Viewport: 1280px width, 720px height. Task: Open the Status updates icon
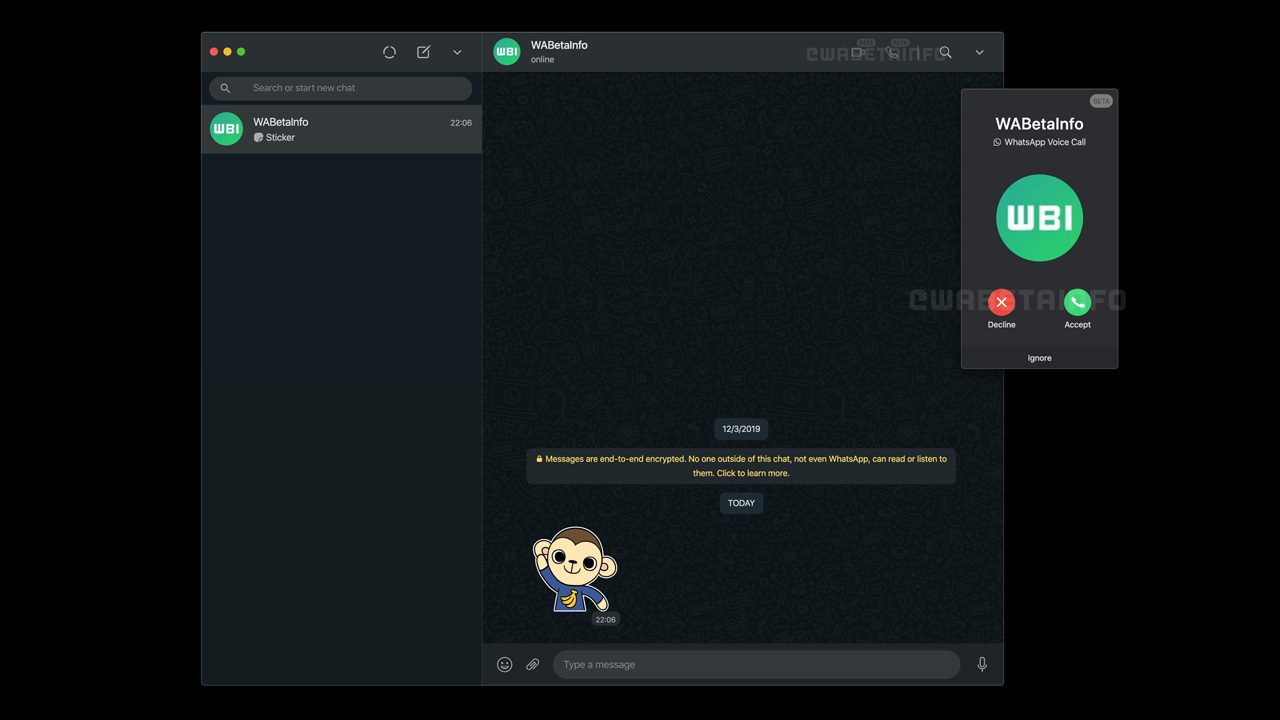tap(389, 52)
